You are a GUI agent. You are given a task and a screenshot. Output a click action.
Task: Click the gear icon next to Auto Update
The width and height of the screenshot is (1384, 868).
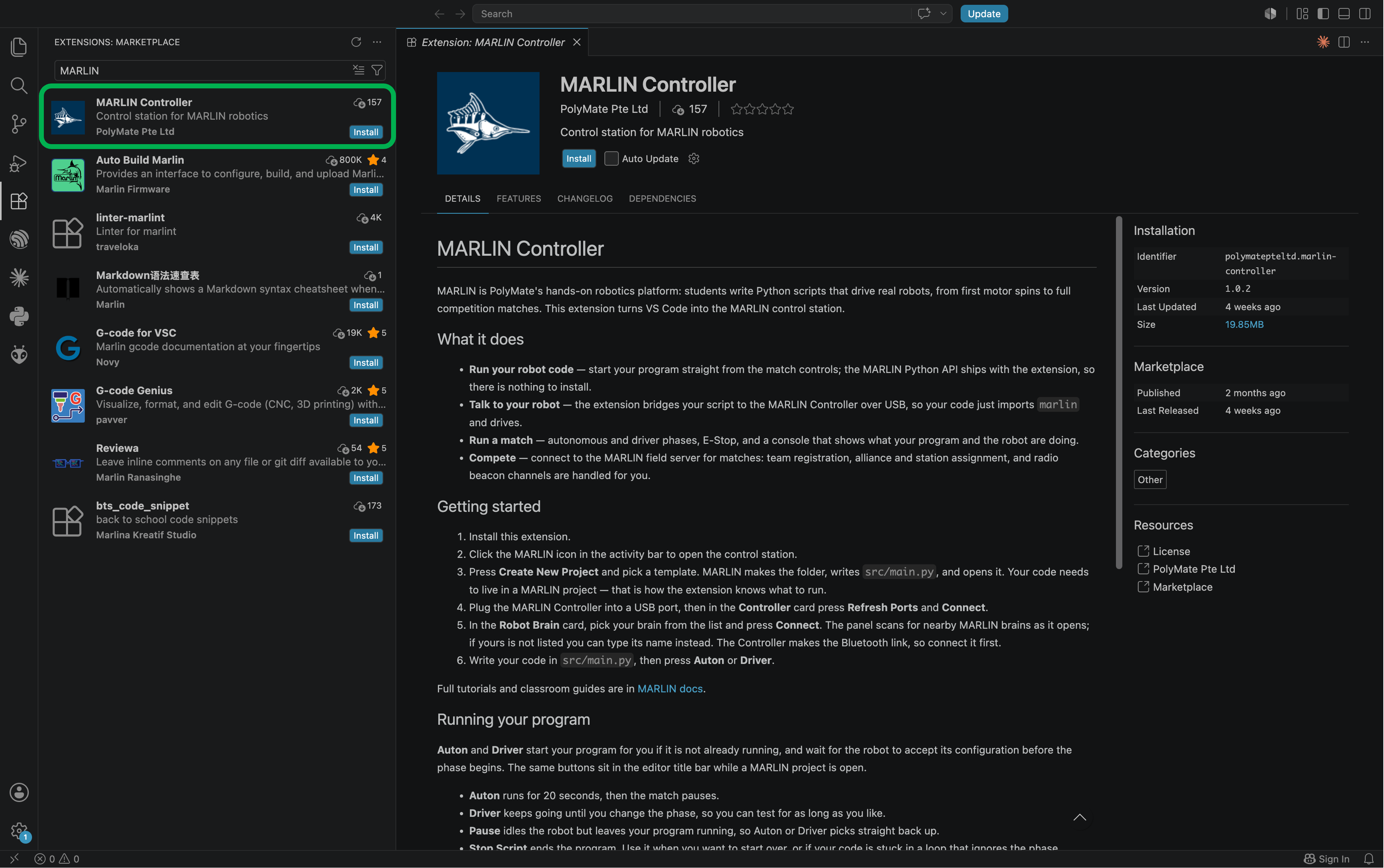tap(694, 159)
